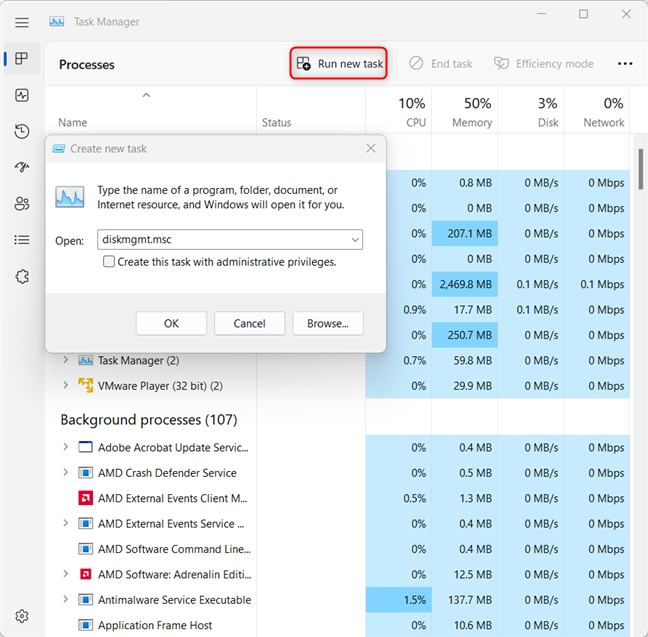Click the AMD External Events Service icon
This screenshot has width=648, height=637.
(86, 523)
